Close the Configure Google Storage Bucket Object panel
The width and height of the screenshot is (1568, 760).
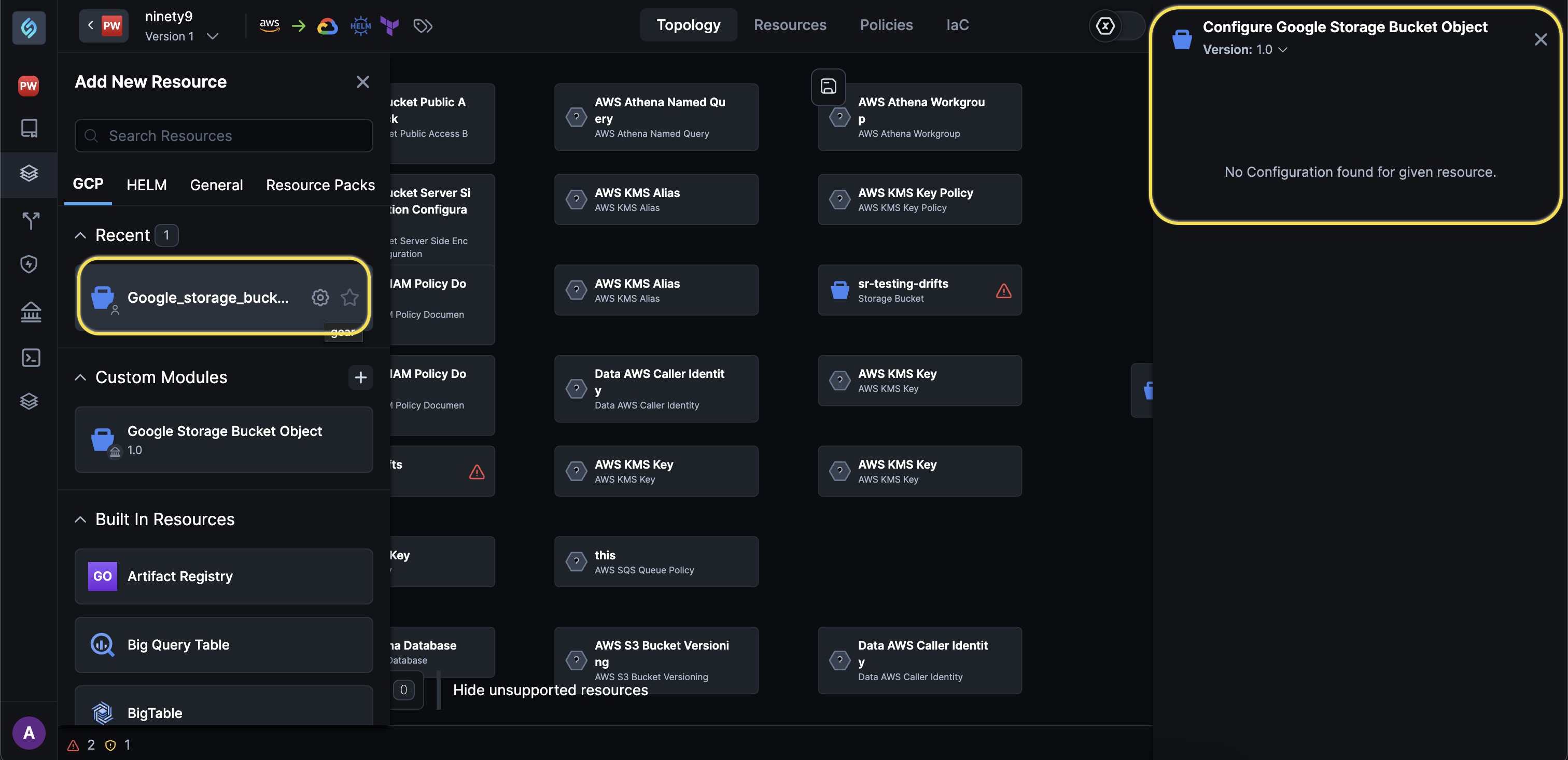click(1541, 39)
